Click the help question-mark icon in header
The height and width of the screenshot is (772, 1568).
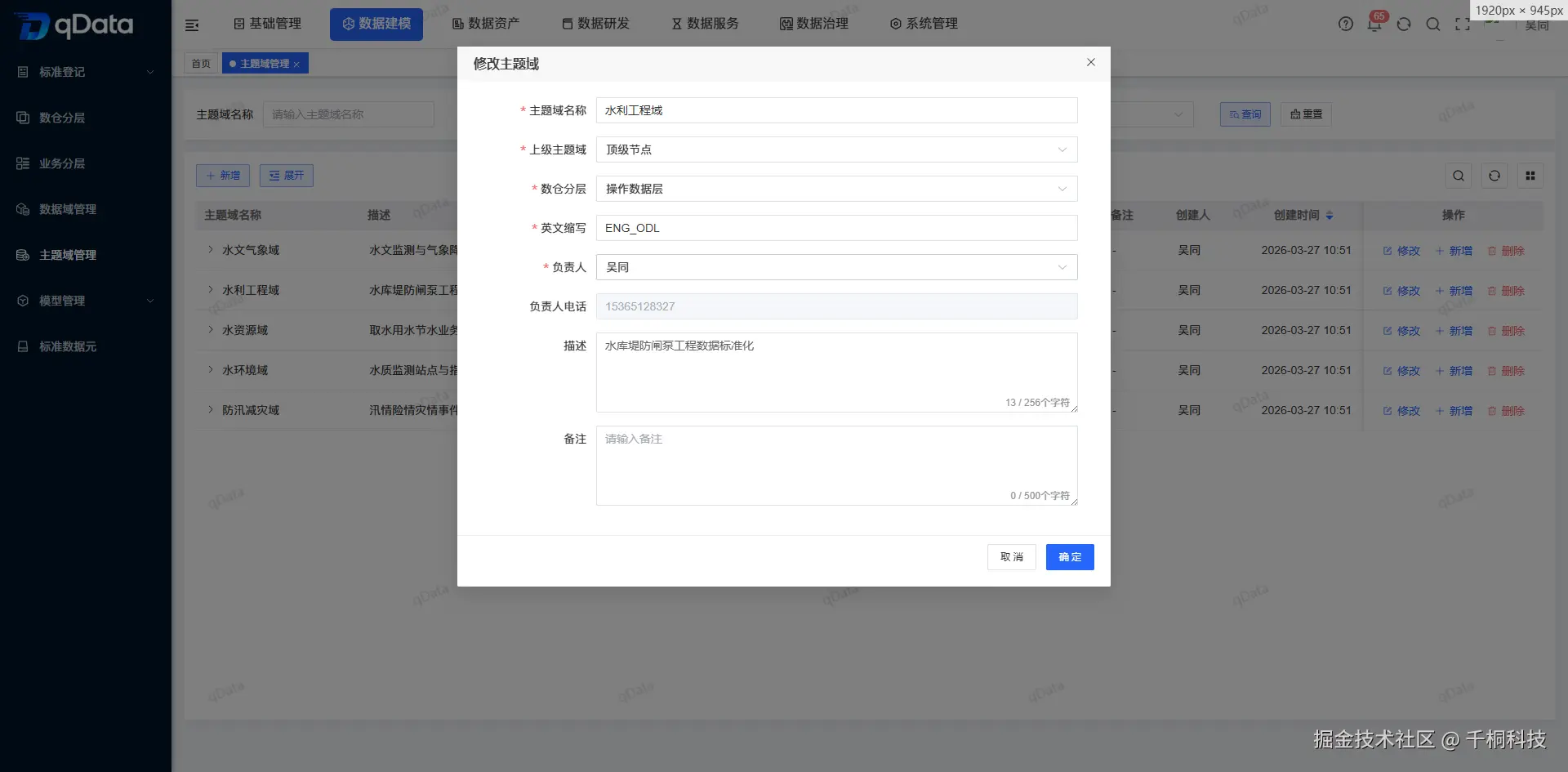(1345, 24)
